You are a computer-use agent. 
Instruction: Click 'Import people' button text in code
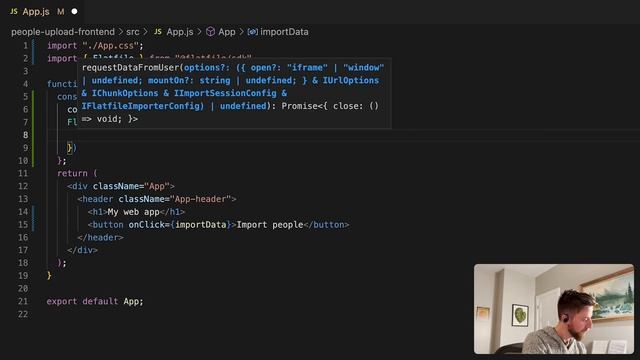[270, 225]
